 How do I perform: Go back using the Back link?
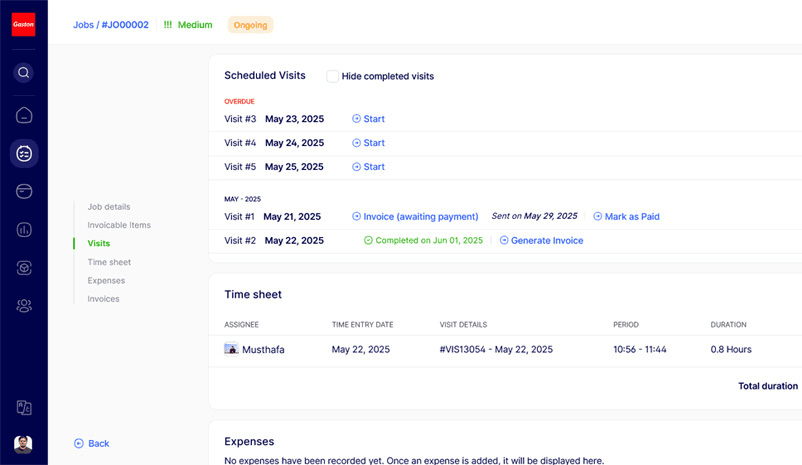pyautogui.click(x=92, y=443)
